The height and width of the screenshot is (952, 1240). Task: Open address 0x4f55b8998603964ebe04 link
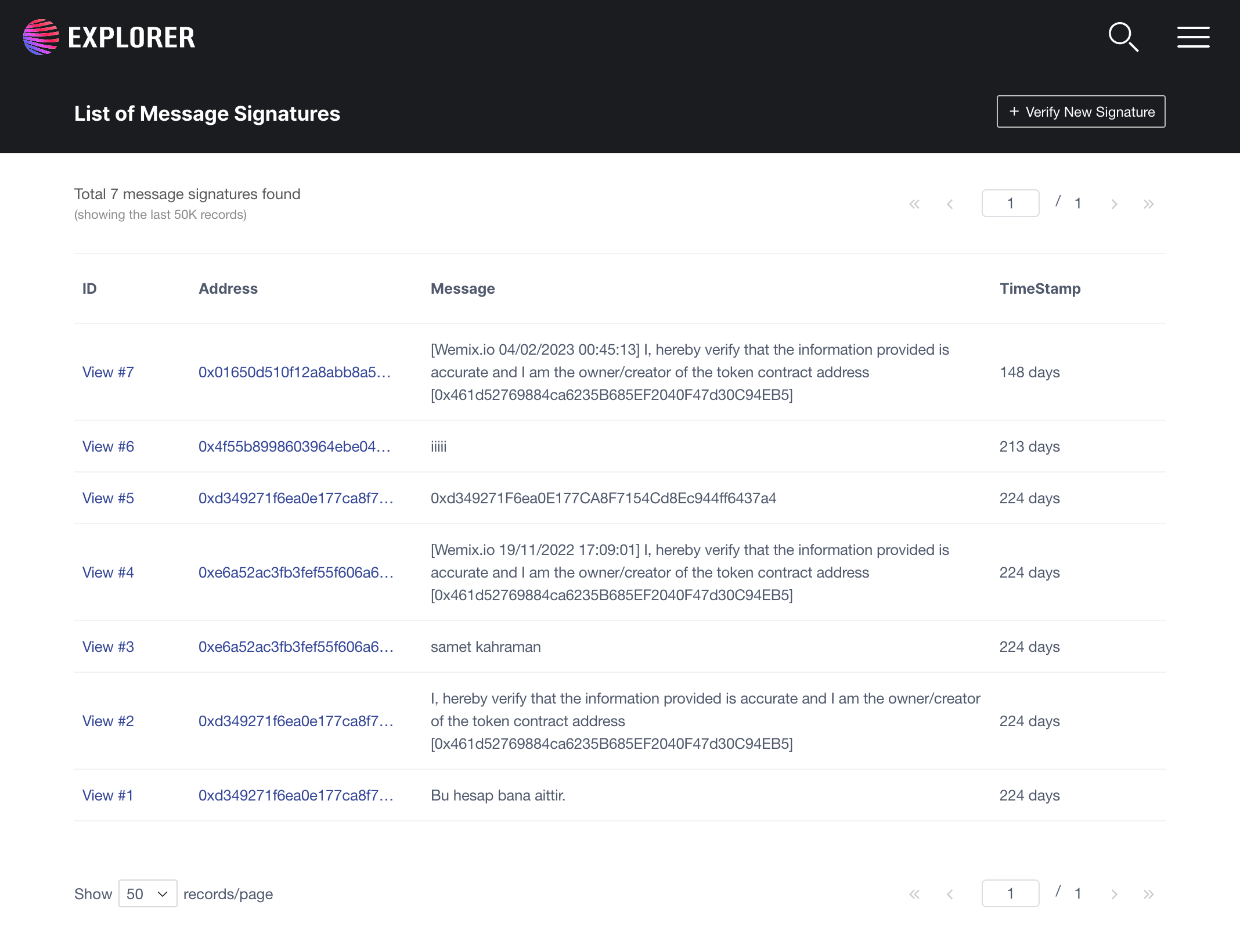pyautogui.click(x=294, y=446)
